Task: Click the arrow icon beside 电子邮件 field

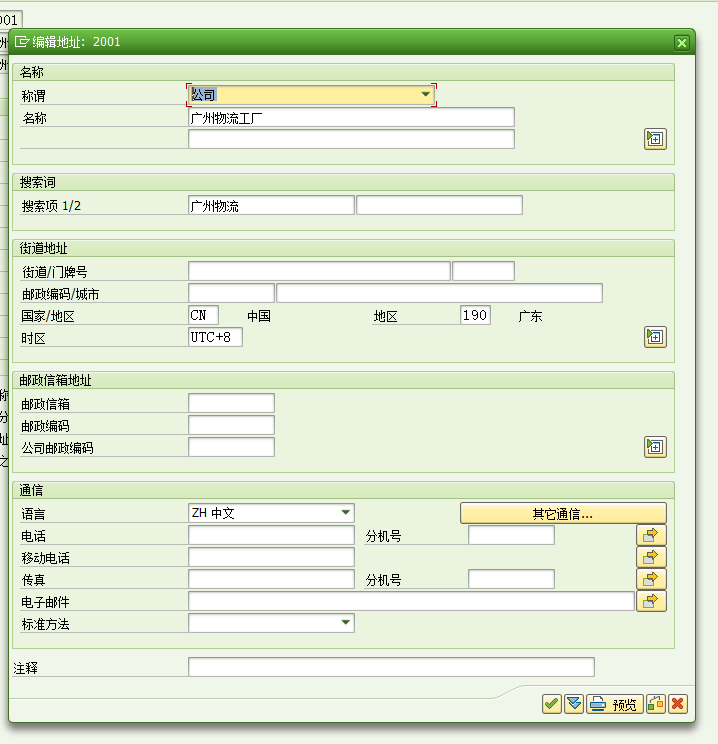Action: pos(651,601)
